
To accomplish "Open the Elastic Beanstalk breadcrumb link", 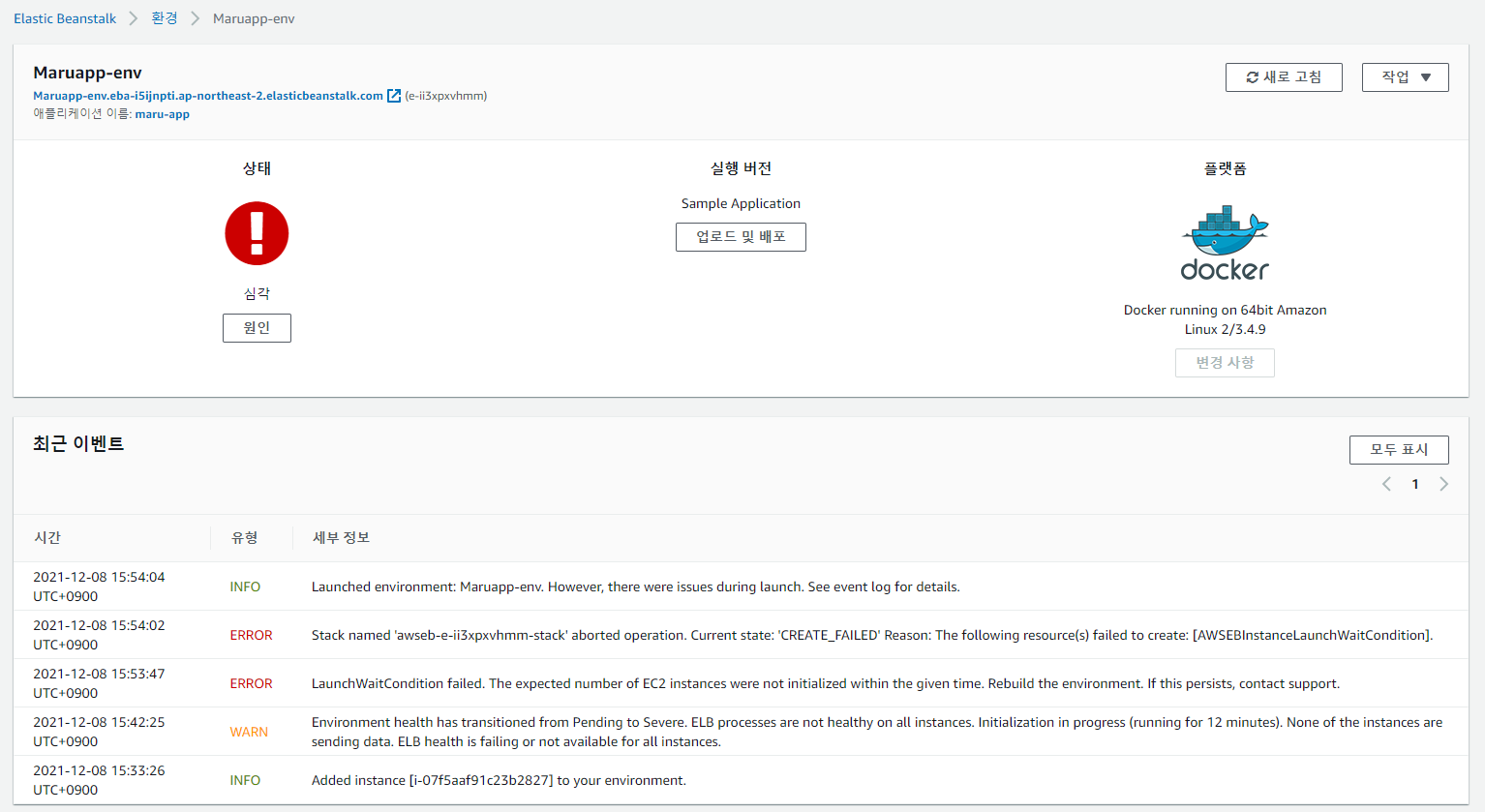I will (x=65, y=18).
